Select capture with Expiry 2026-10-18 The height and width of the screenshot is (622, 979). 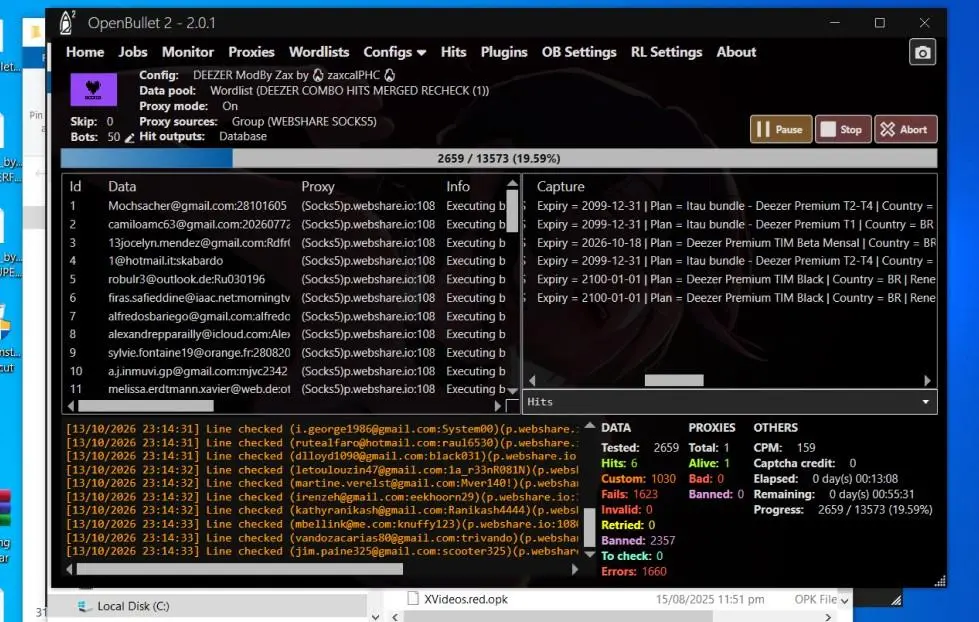tap(729, 243)
